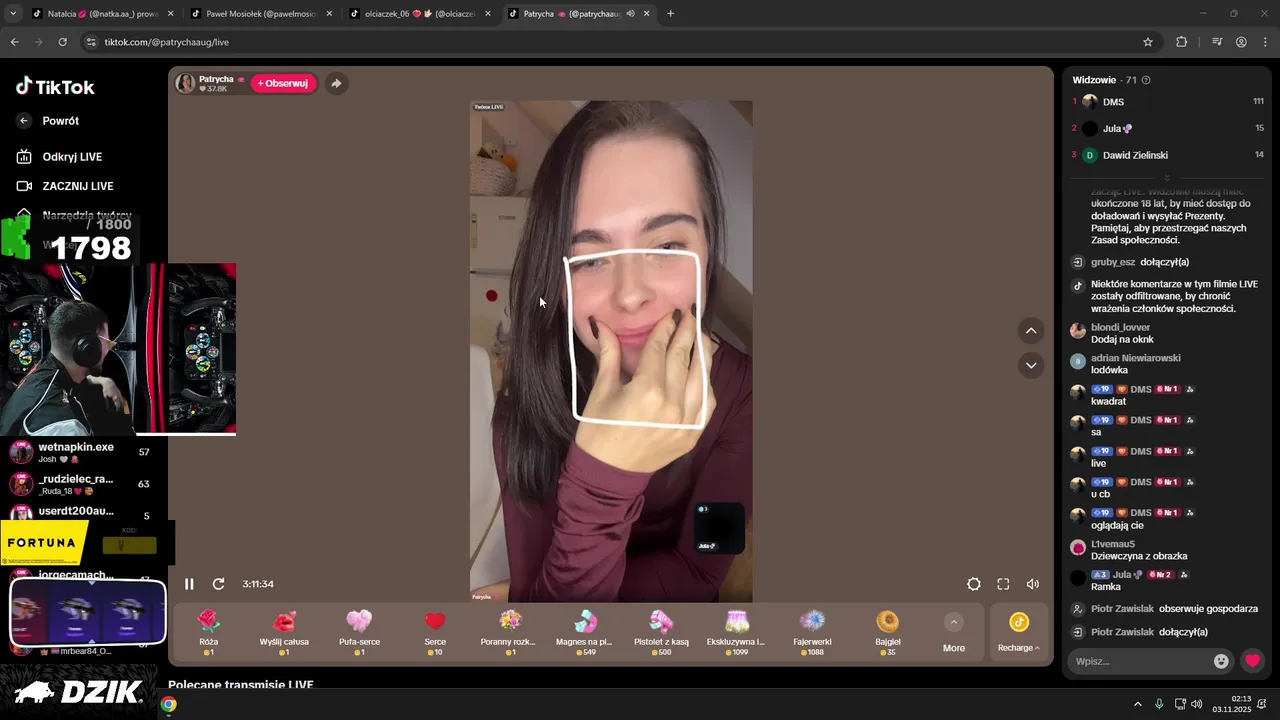Click the TikTok logo
1280x720 pixels.
(x=55, y=87)
